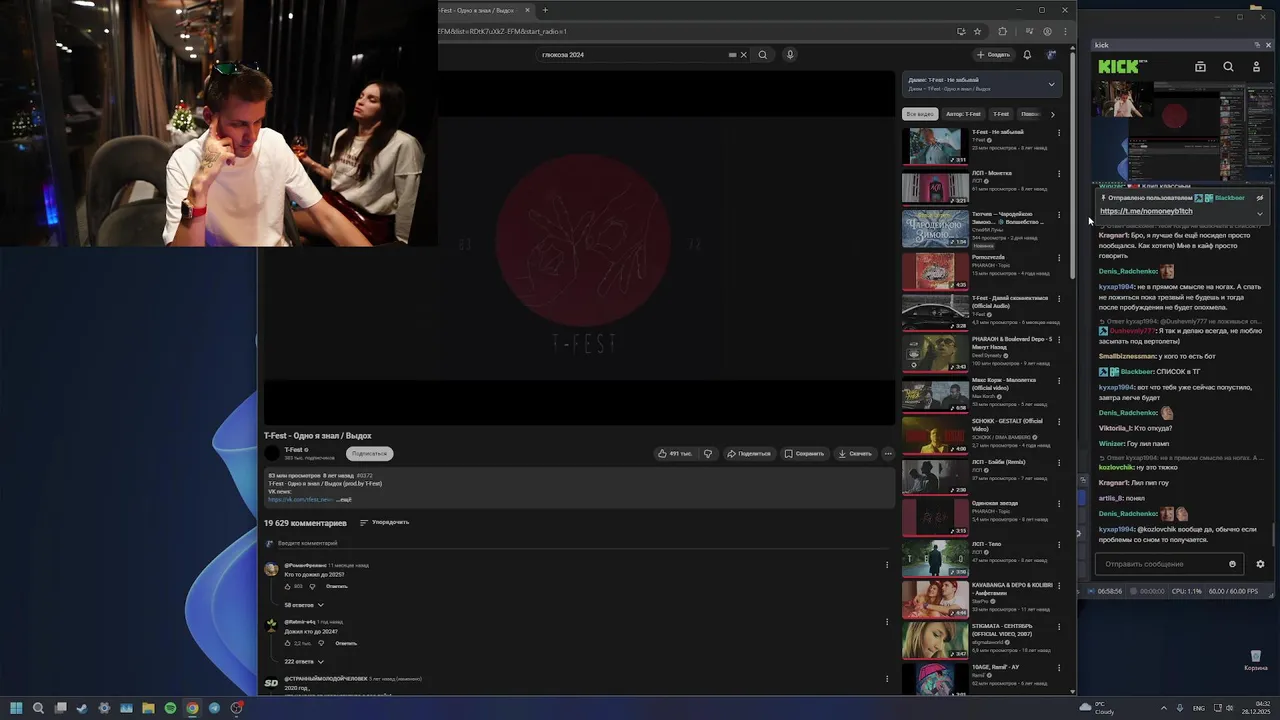Expand '222 ответа' replies

(304, 661)
